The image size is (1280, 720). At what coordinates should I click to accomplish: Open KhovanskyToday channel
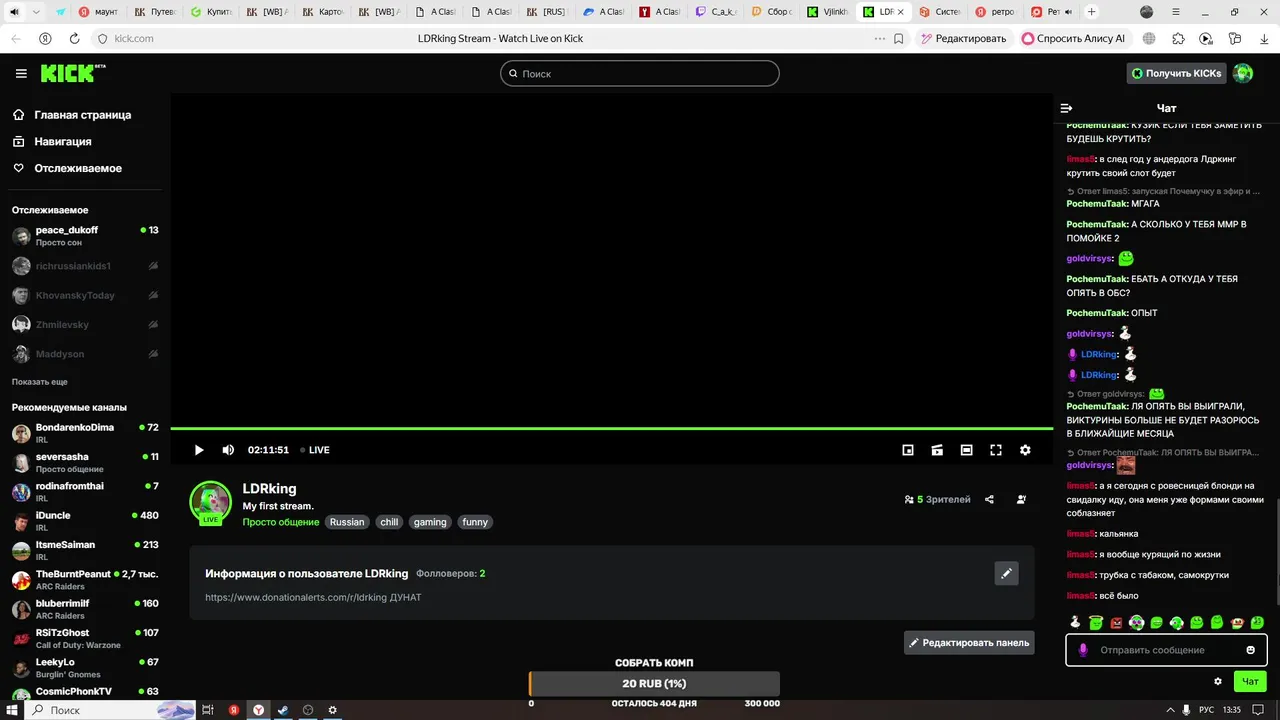[85, 295]
